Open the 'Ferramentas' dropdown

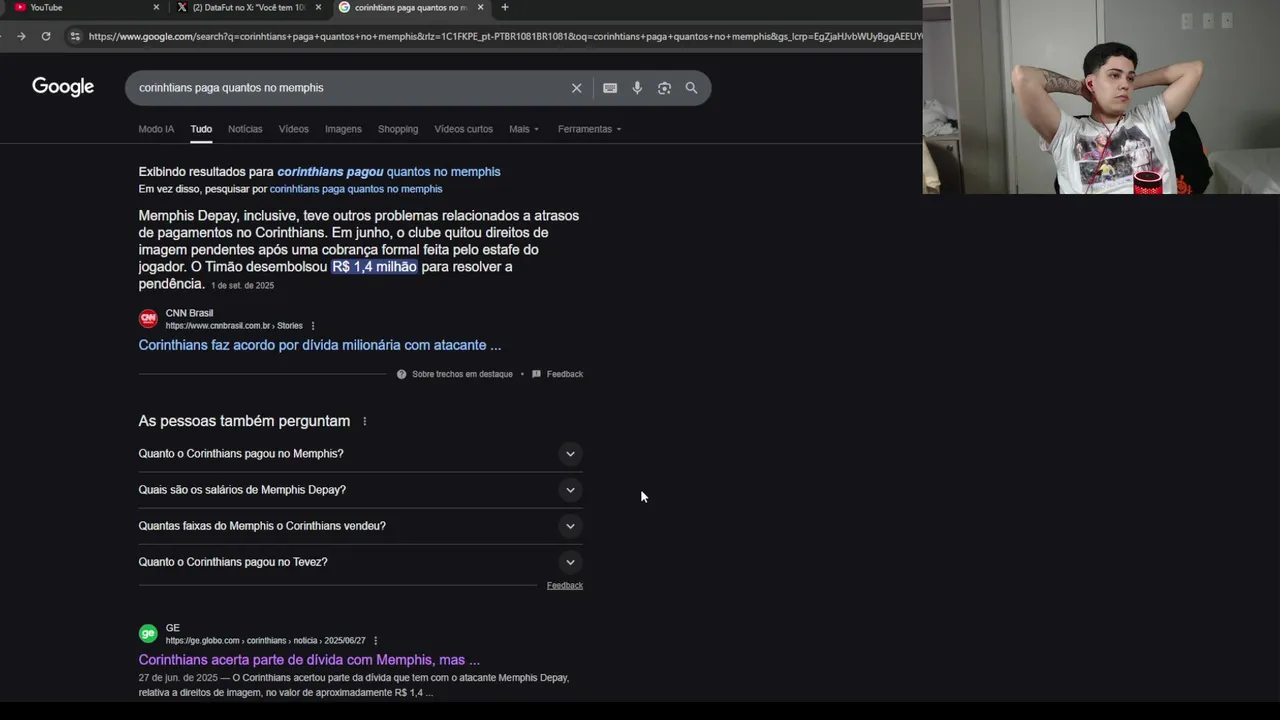[x=589, y=129]
